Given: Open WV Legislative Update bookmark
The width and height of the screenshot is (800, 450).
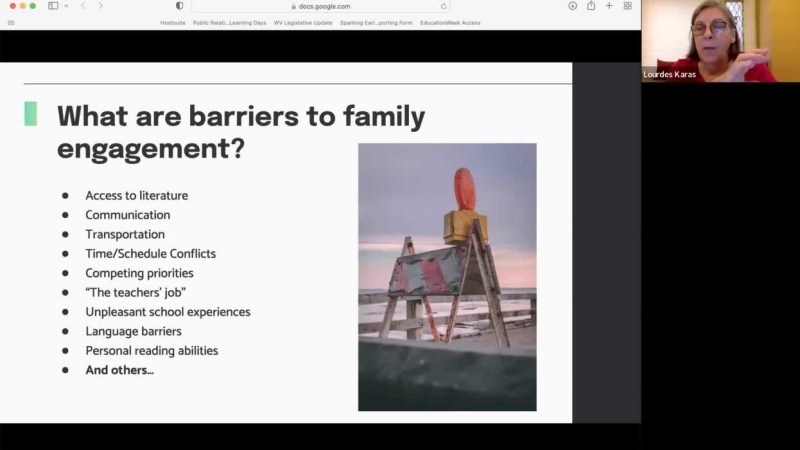Looking at the screenshot, I should tap(303, 22).
